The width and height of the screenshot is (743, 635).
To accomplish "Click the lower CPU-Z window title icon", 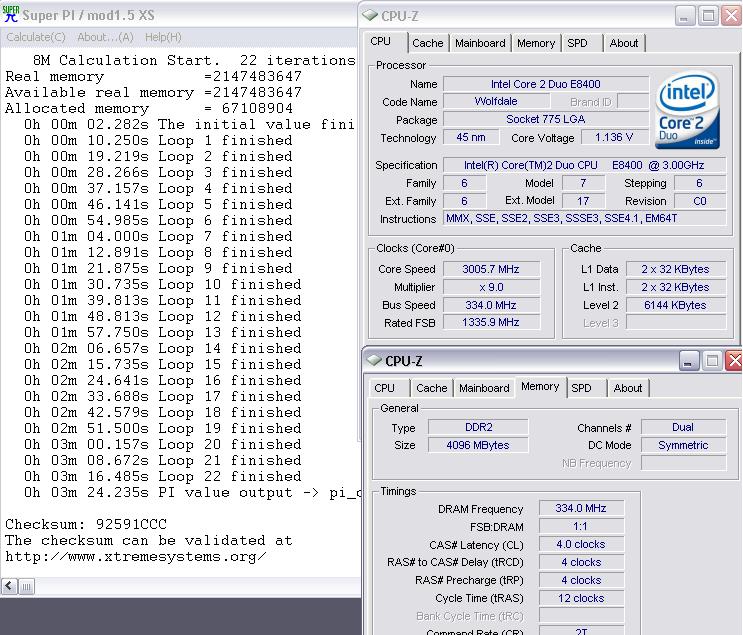I will (x=374, y=361).
